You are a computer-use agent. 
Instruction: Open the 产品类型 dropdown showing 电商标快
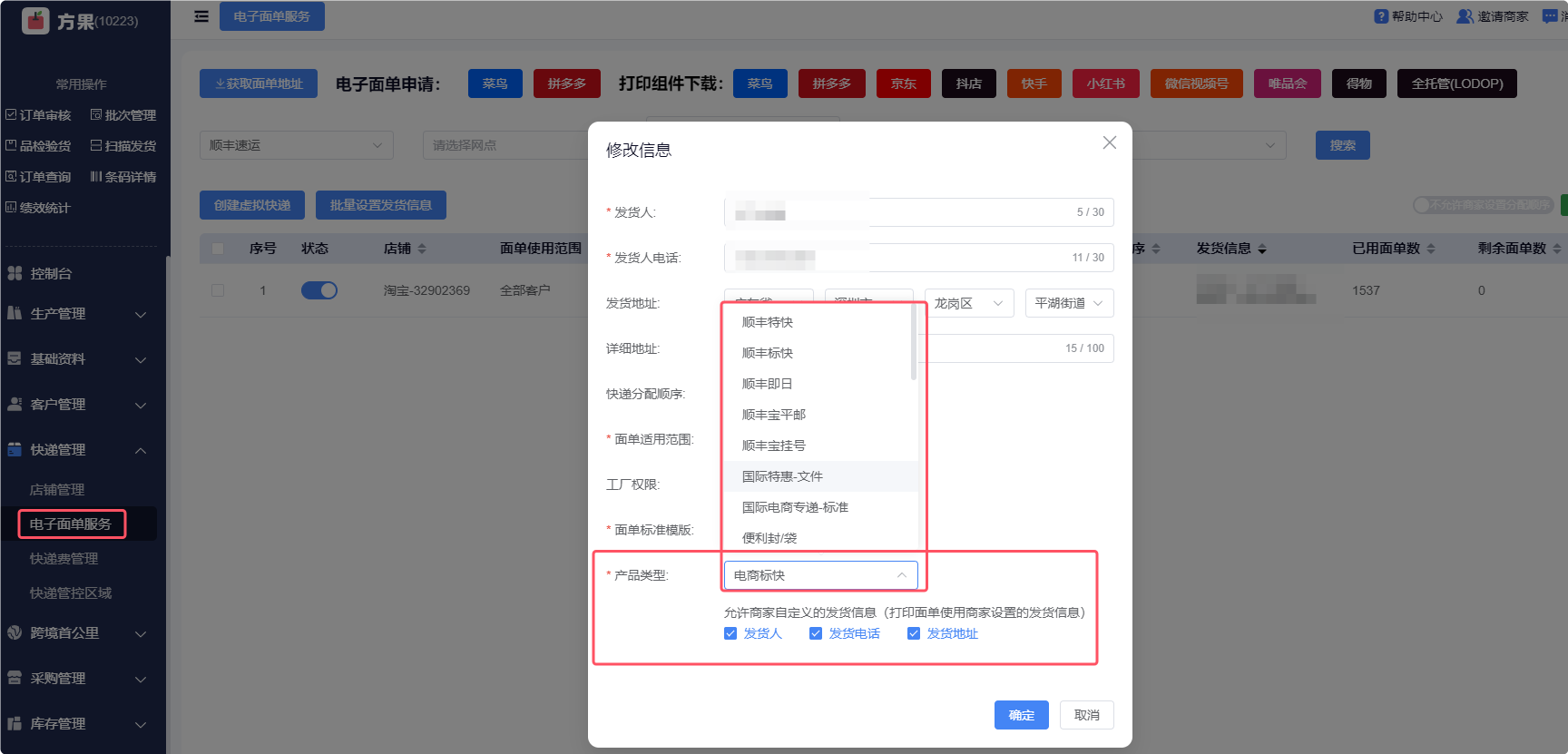point(820,575)
